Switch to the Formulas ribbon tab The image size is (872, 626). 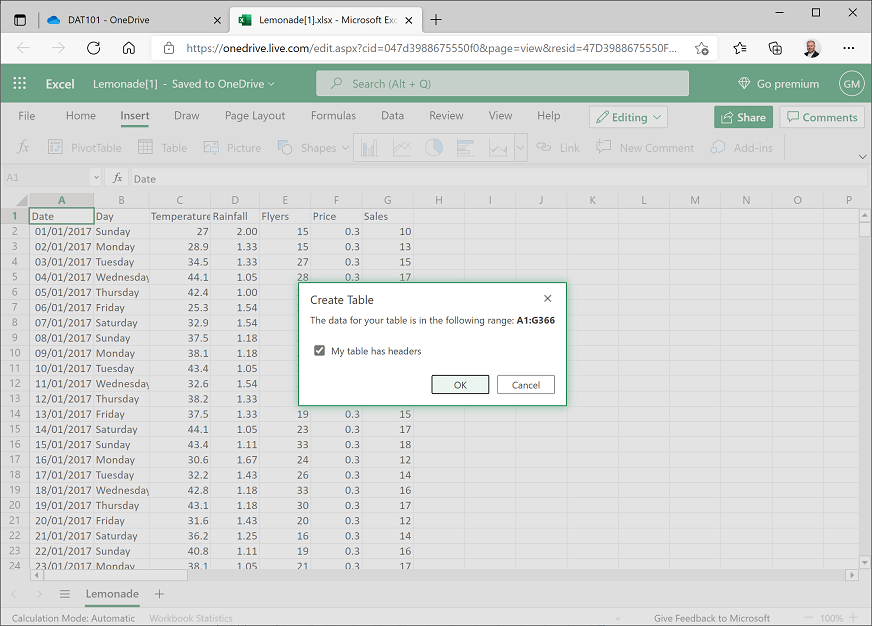click(333, 116)
